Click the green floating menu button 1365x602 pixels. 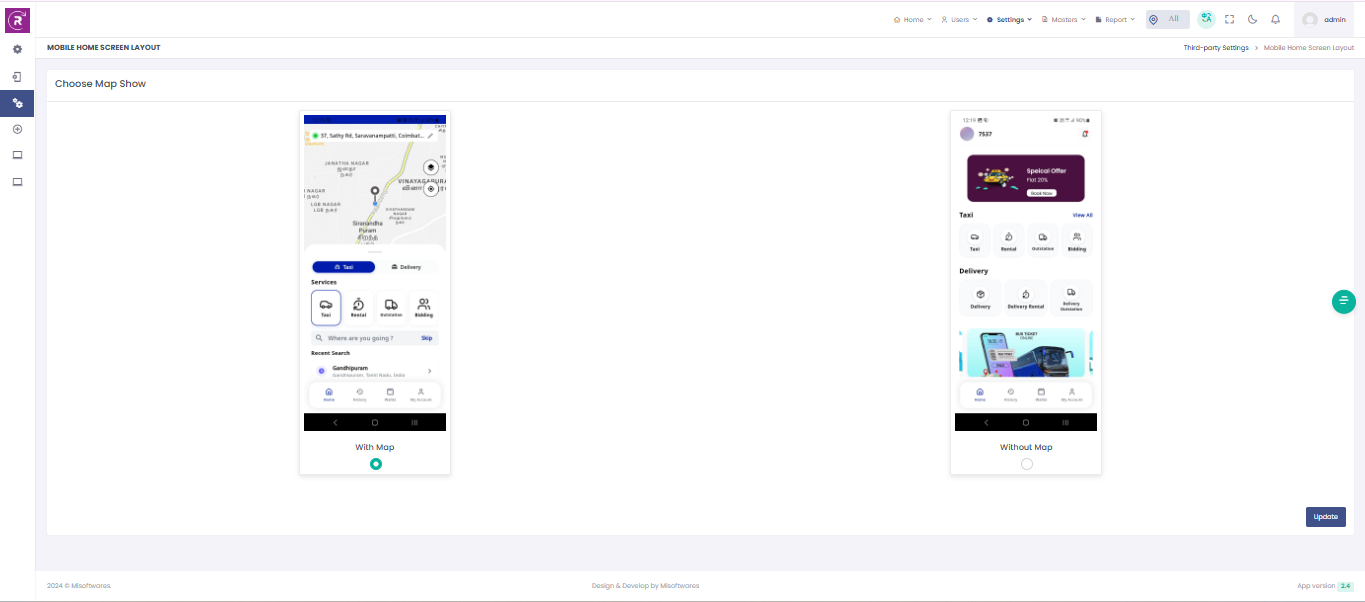[x=1344, y=301]
